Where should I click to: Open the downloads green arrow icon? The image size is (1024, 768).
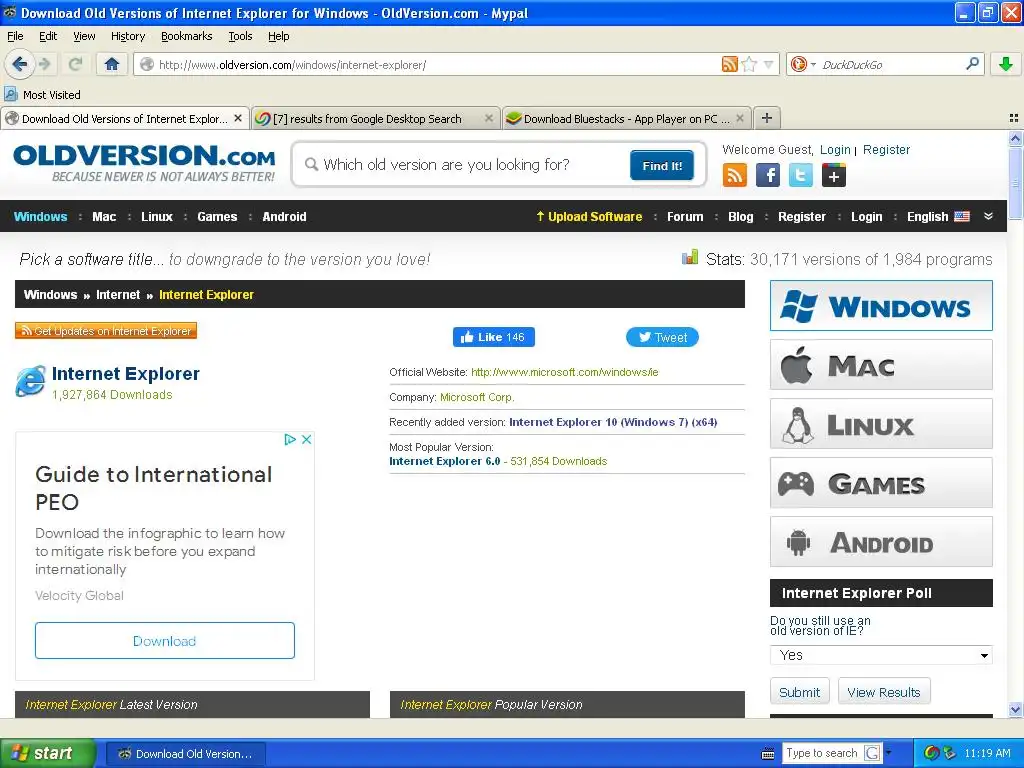[1006, 64]
